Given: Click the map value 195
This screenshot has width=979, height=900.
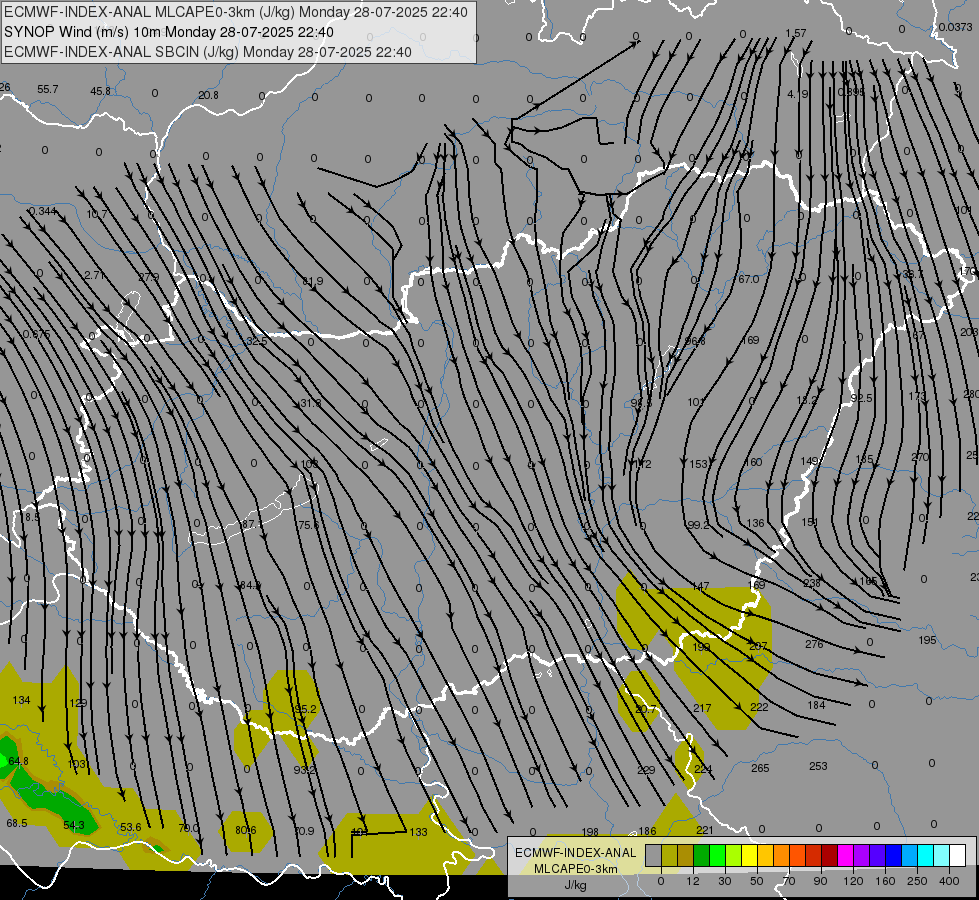Looking at the screenshot, I should coord(927,640).
